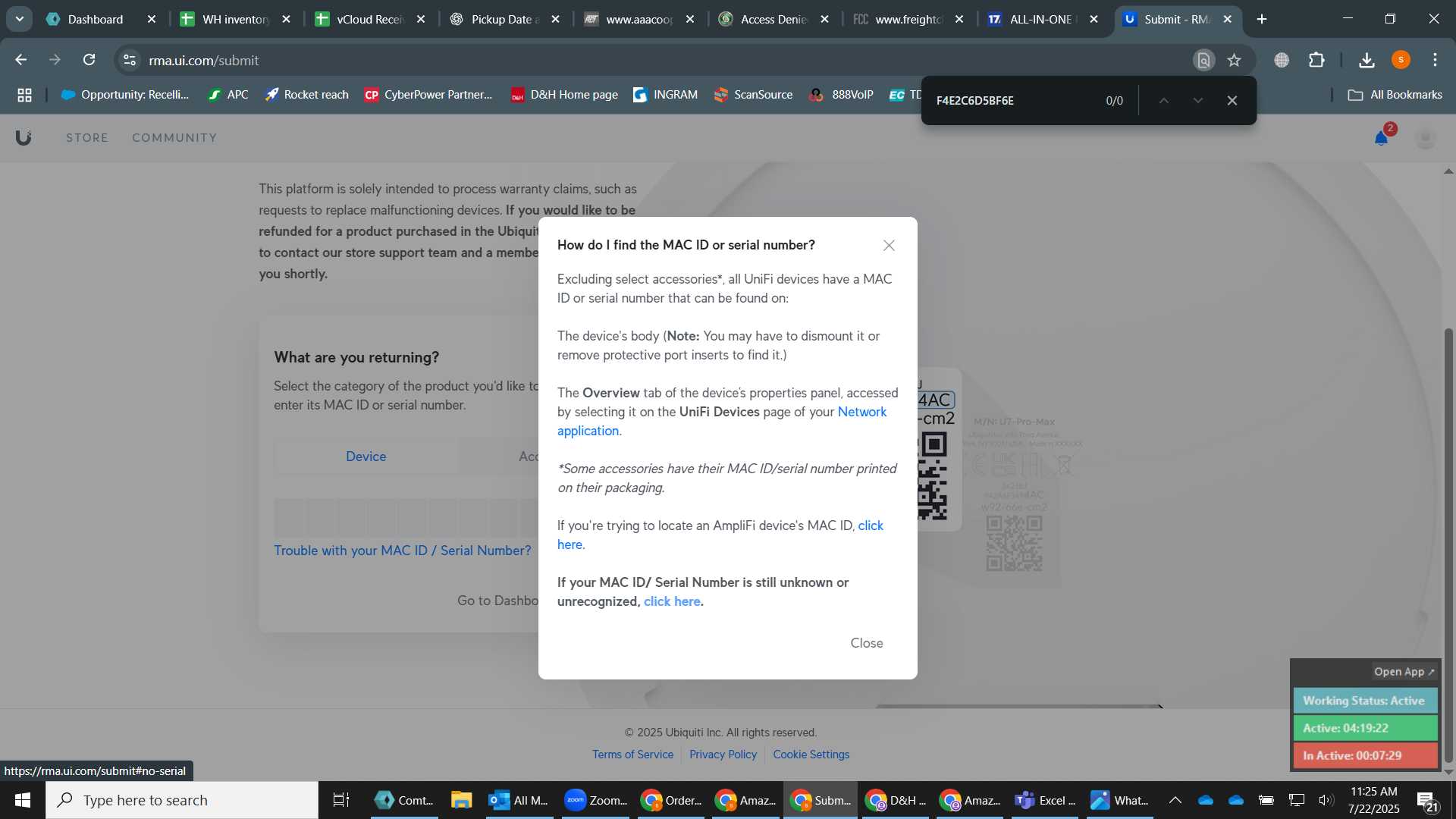Open the browser extensions puzzle icon
The image size is (1456, 819).
coord(1316,60)
